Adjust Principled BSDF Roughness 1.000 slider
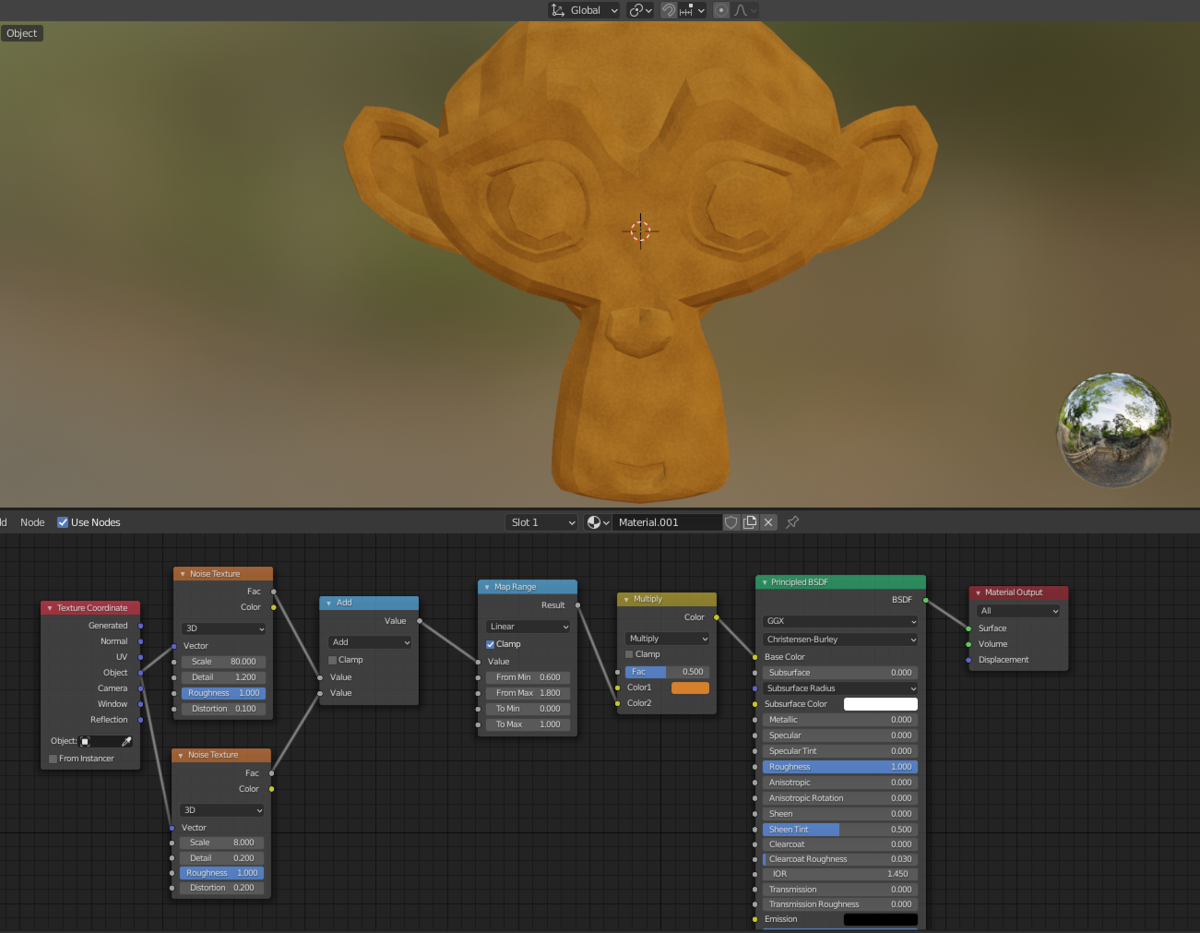This screenshot has height=933, width=1200. (x=840, y=767)
